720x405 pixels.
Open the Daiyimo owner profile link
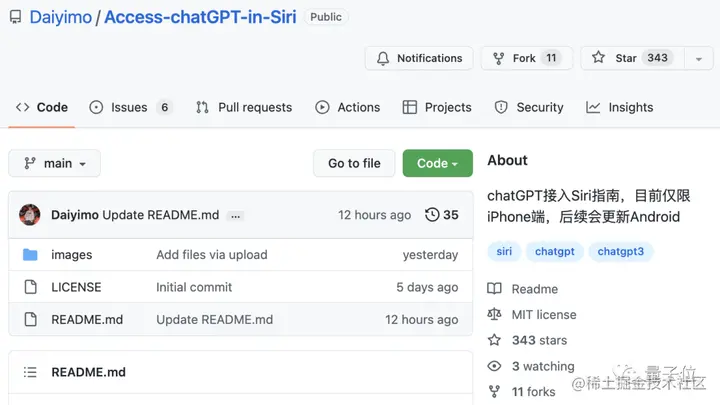(61, 17)
